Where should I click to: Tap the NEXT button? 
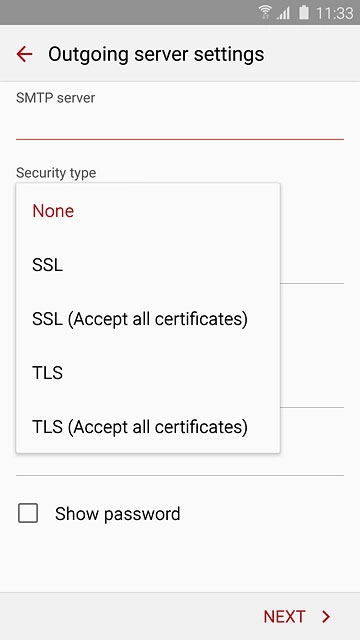pyautogui.click(x=297, y=616)
